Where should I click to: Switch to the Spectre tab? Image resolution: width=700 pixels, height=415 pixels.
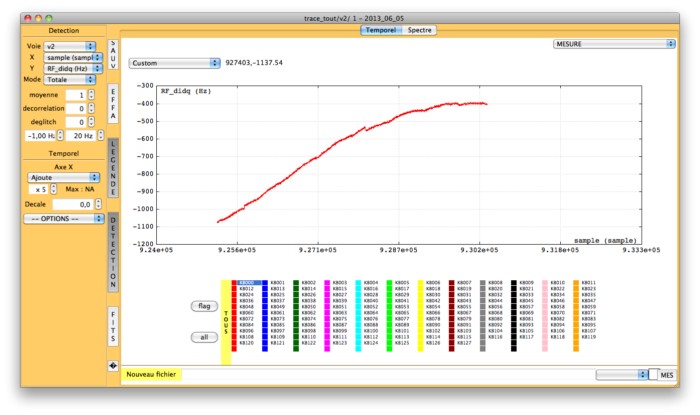(419, 30)
